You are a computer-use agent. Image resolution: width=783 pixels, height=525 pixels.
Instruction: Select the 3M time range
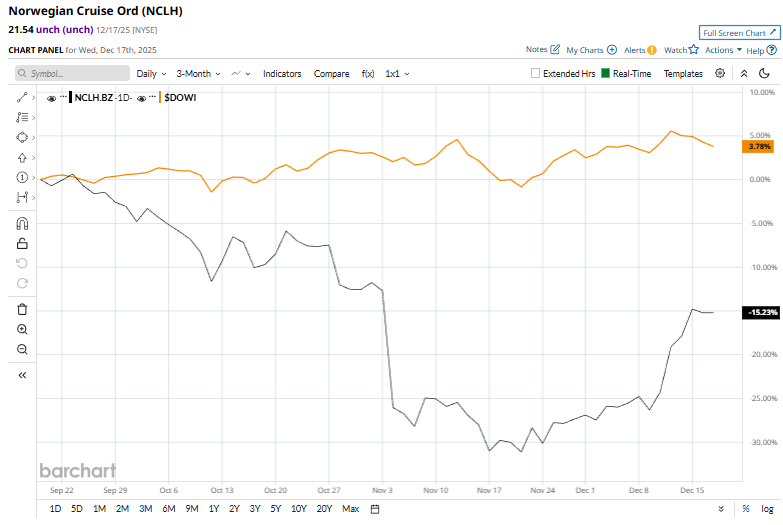(145, 509)
